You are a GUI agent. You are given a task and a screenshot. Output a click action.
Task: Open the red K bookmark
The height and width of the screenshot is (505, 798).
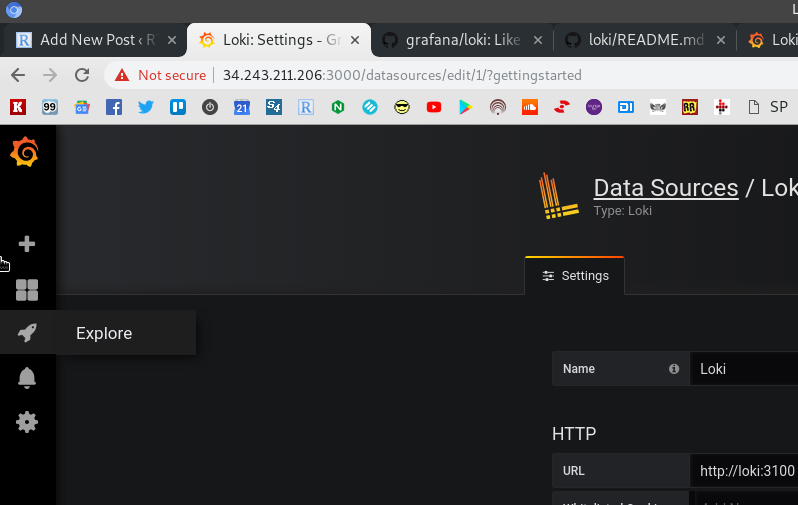click(x=18, y=107)
